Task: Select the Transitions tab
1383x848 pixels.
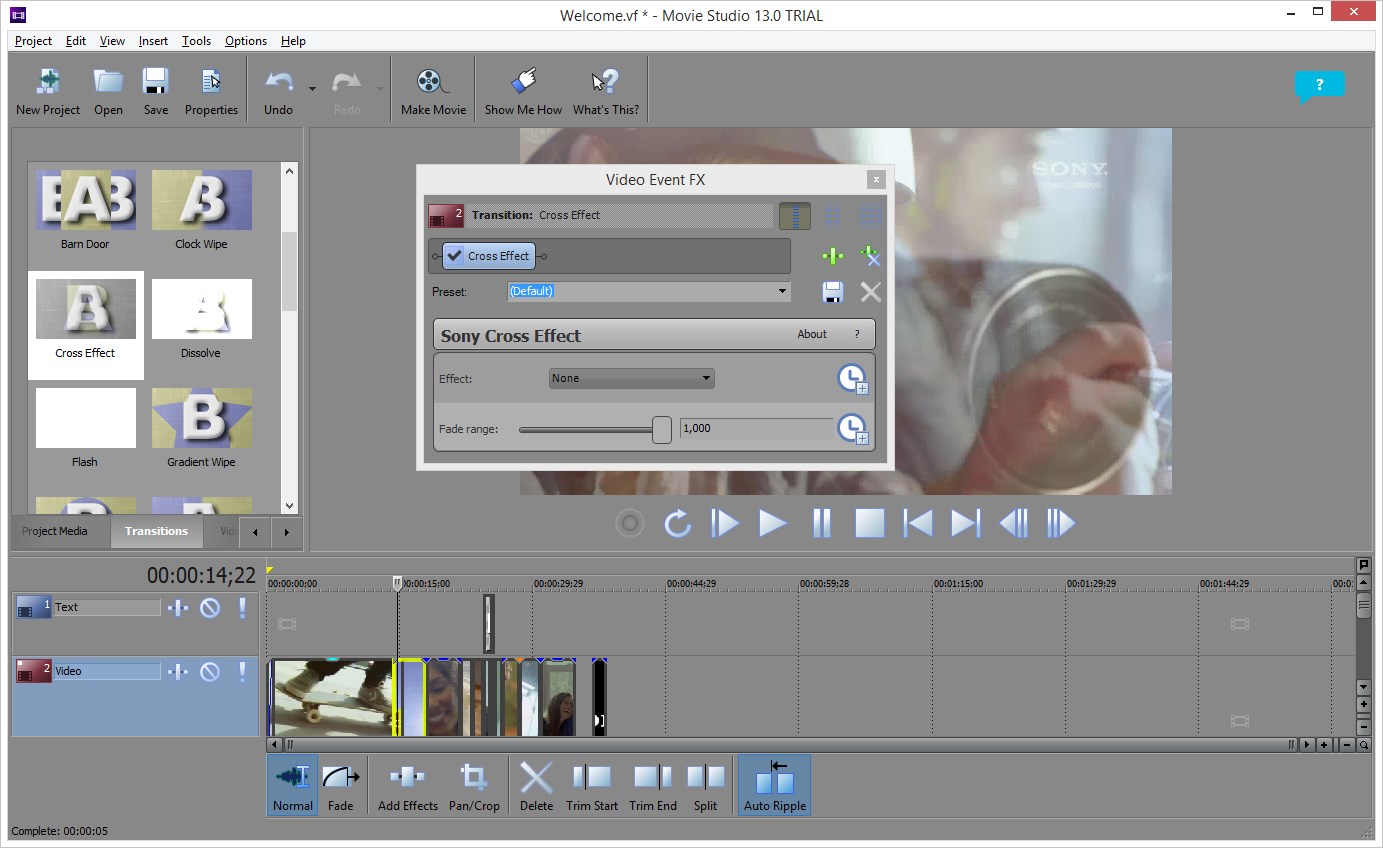Action: (x=156, y=531)
